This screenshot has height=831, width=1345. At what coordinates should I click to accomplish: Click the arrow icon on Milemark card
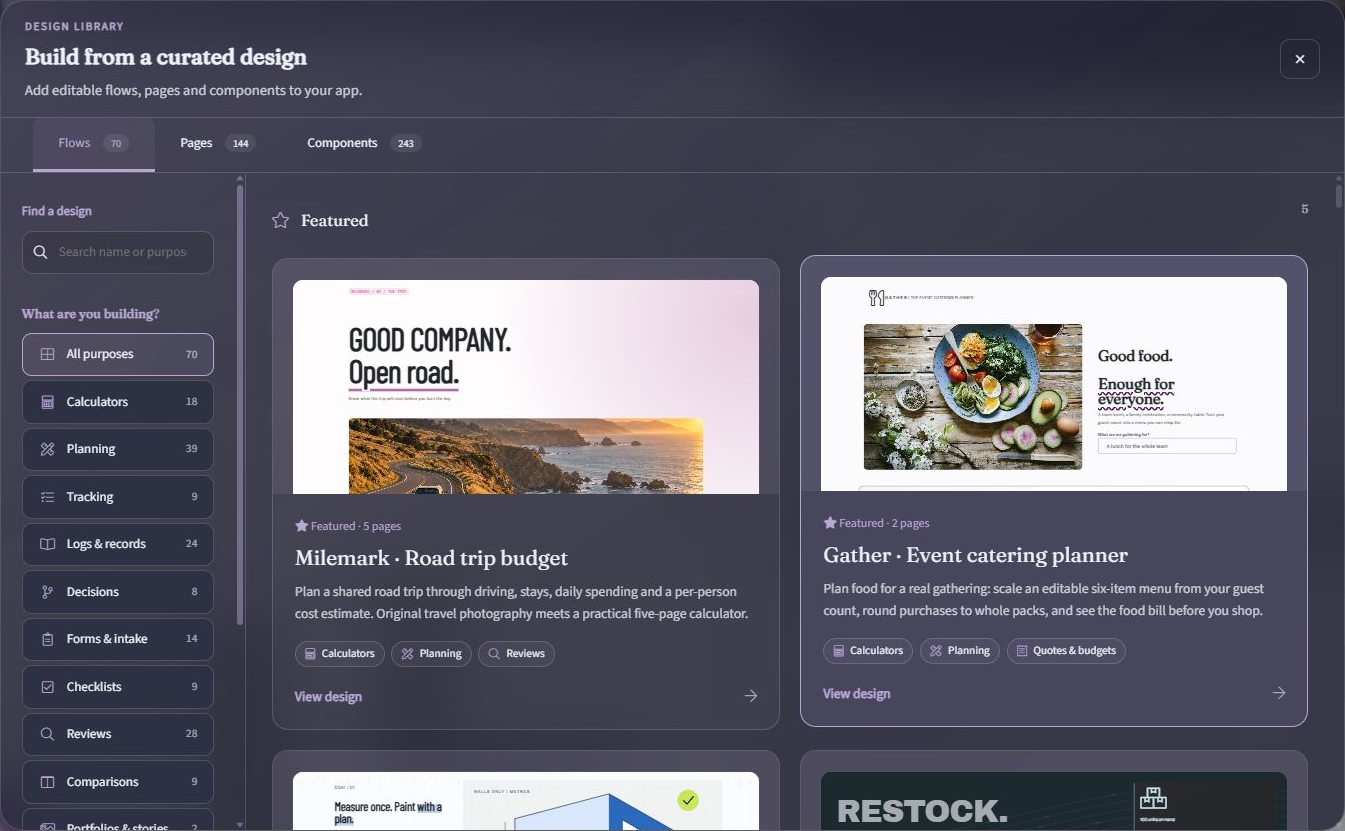[751, 696]
